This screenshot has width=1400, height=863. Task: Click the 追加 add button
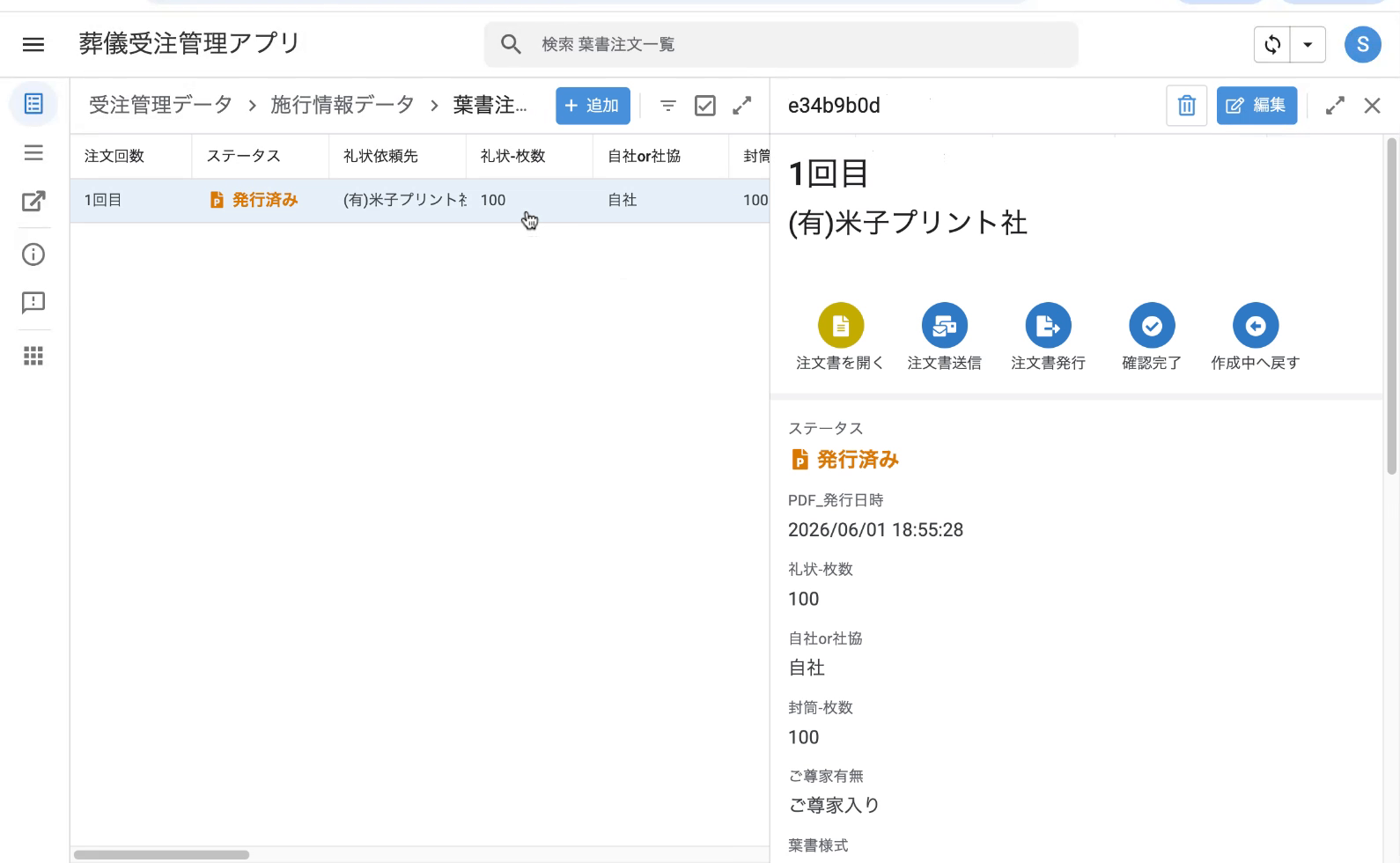593,106
